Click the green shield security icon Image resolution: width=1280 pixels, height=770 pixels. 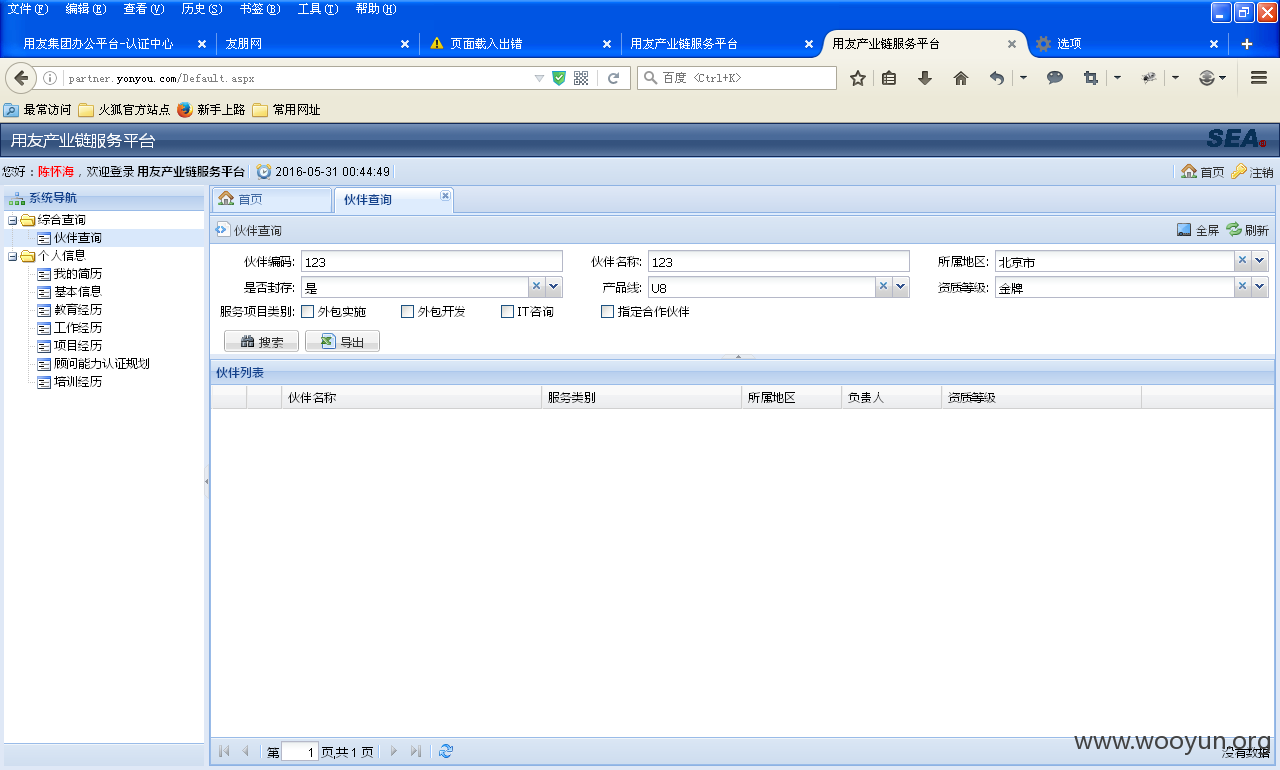tap(559, 78)
